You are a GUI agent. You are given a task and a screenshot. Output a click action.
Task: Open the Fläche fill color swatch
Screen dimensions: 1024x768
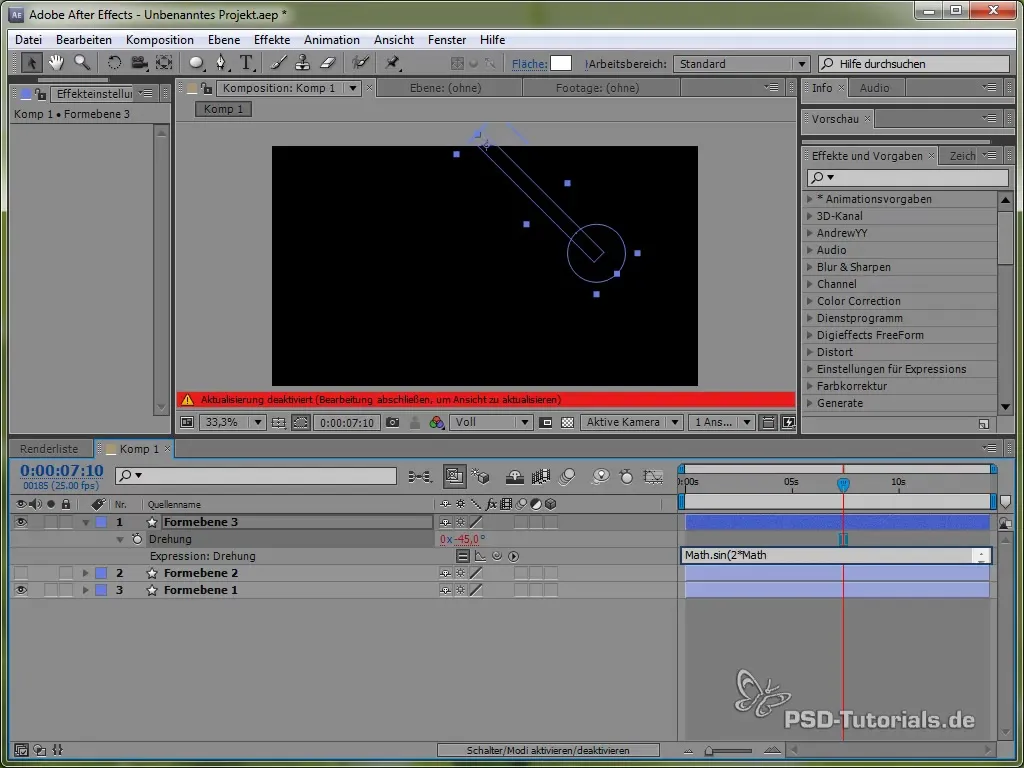coord(561,63)
